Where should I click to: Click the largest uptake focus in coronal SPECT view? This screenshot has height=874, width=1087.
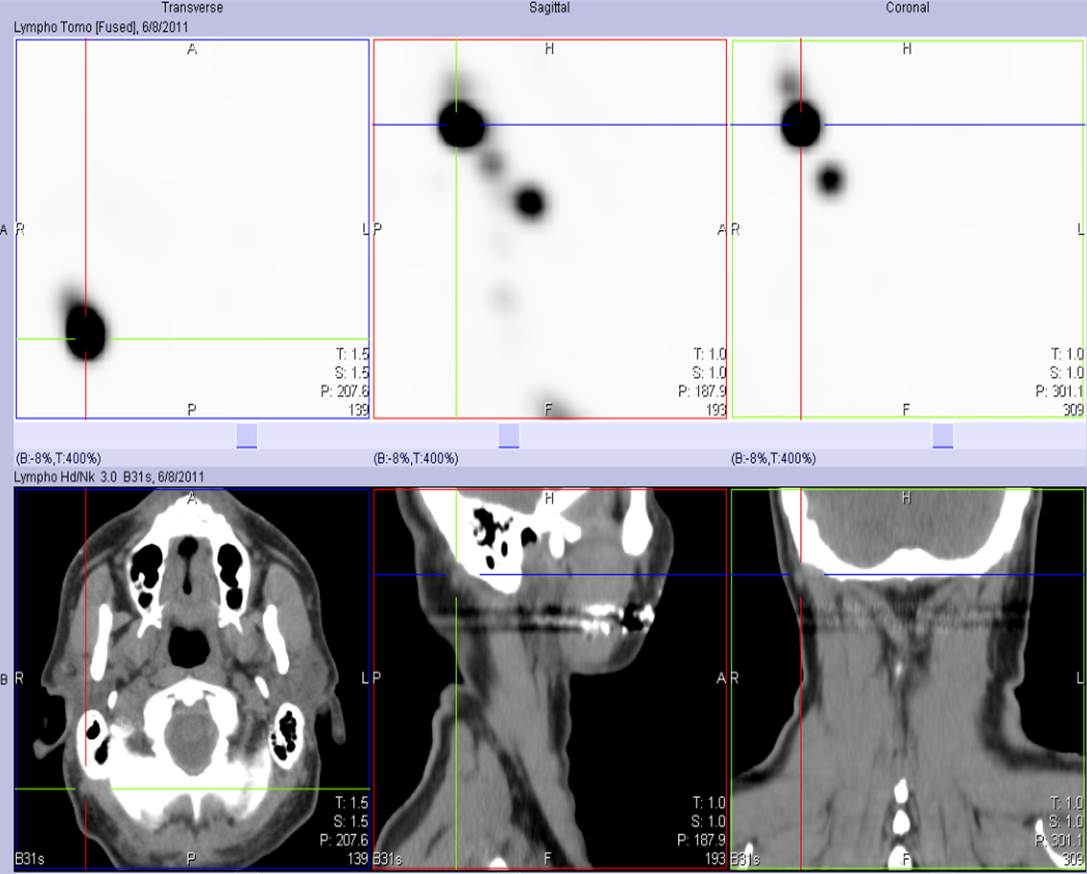pyautogui.click(x=801, y=125)
